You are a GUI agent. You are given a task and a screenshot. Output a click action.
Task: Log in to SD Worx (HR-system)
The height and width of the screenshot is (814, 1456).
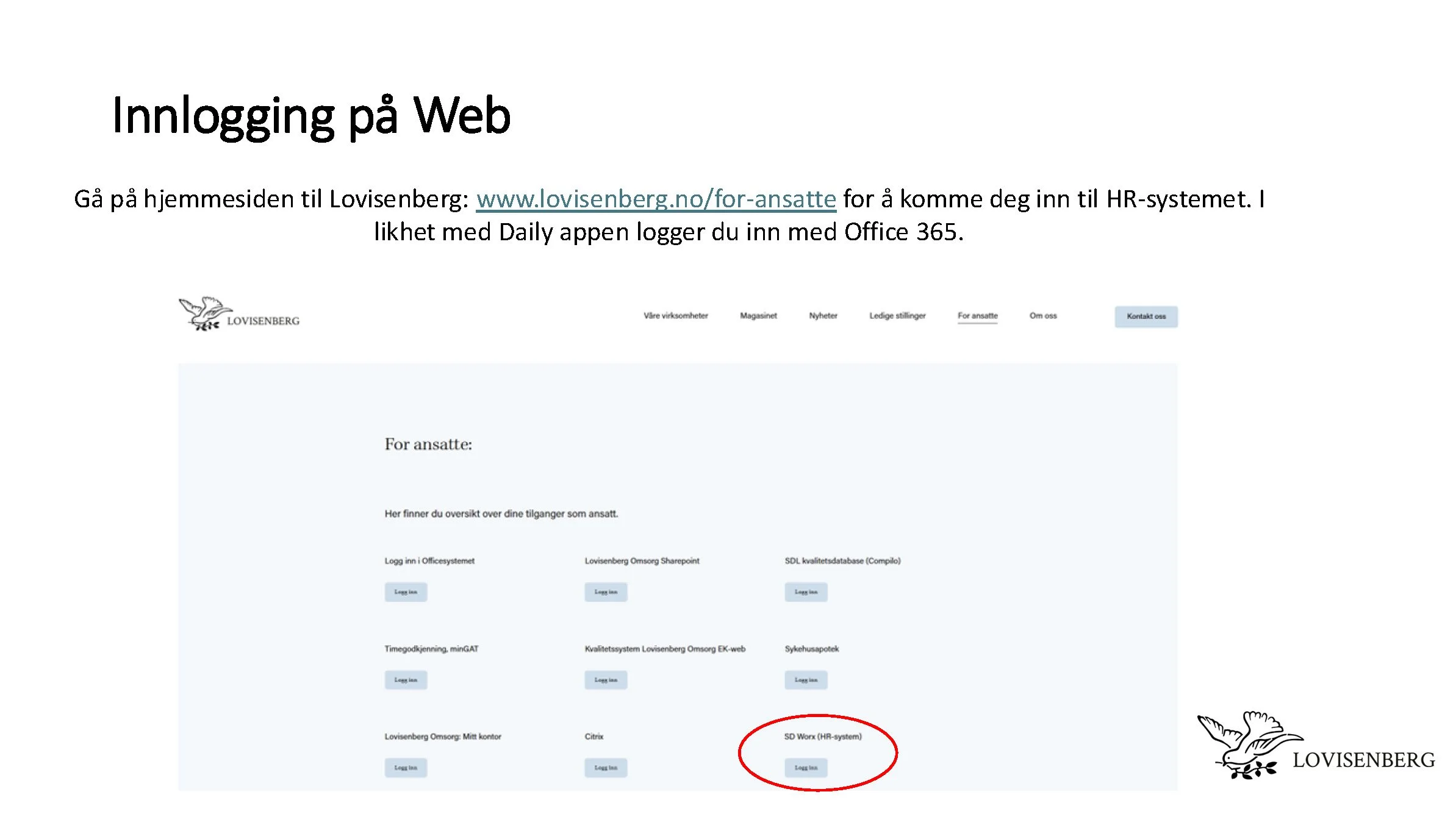[806, 768]
